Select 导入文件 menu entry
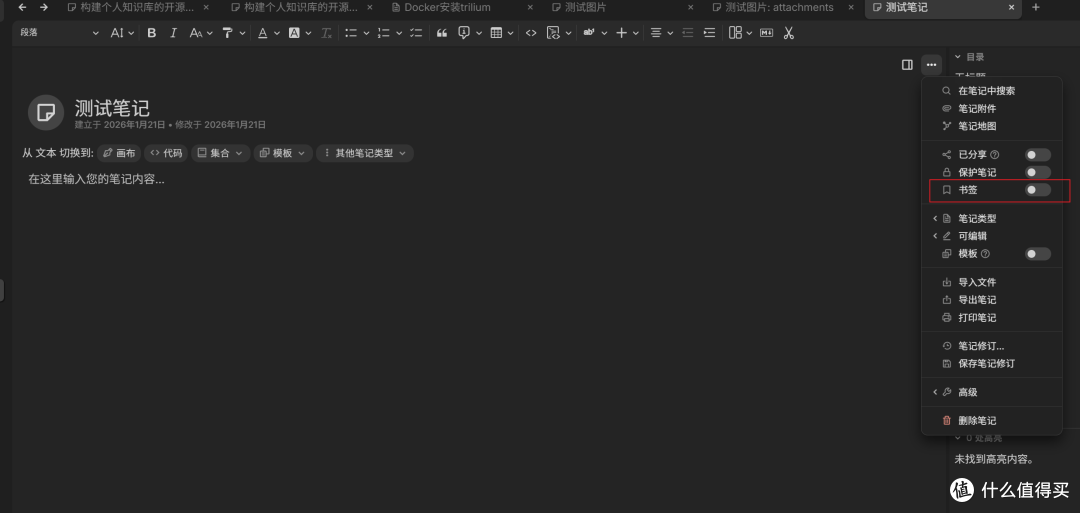Viewport: 1080px width, 513px height. [992, 282]
